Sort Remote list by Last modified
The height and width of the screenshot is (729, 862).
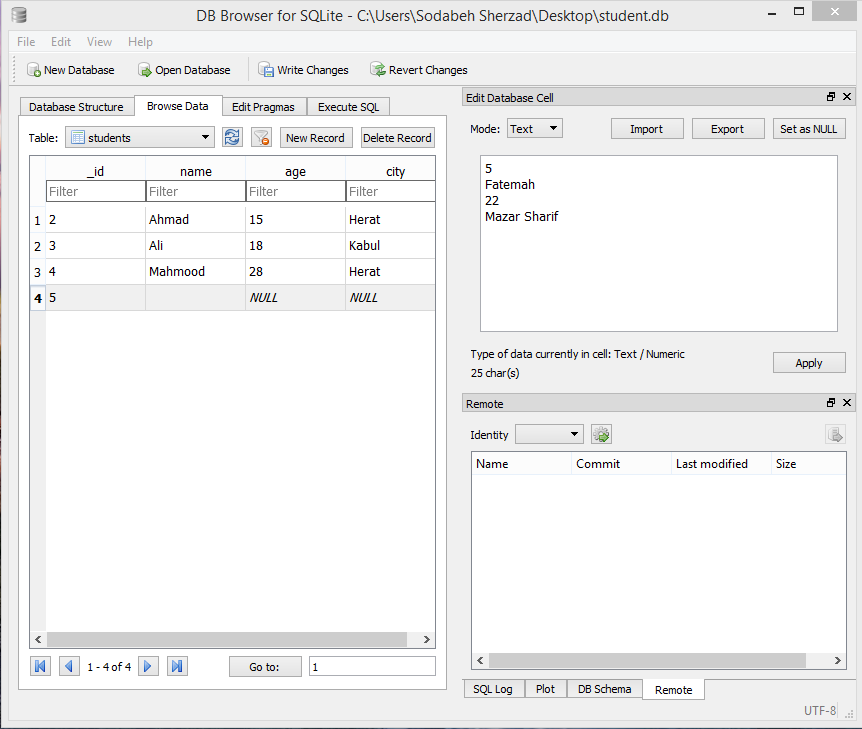(x=721, y=463)
